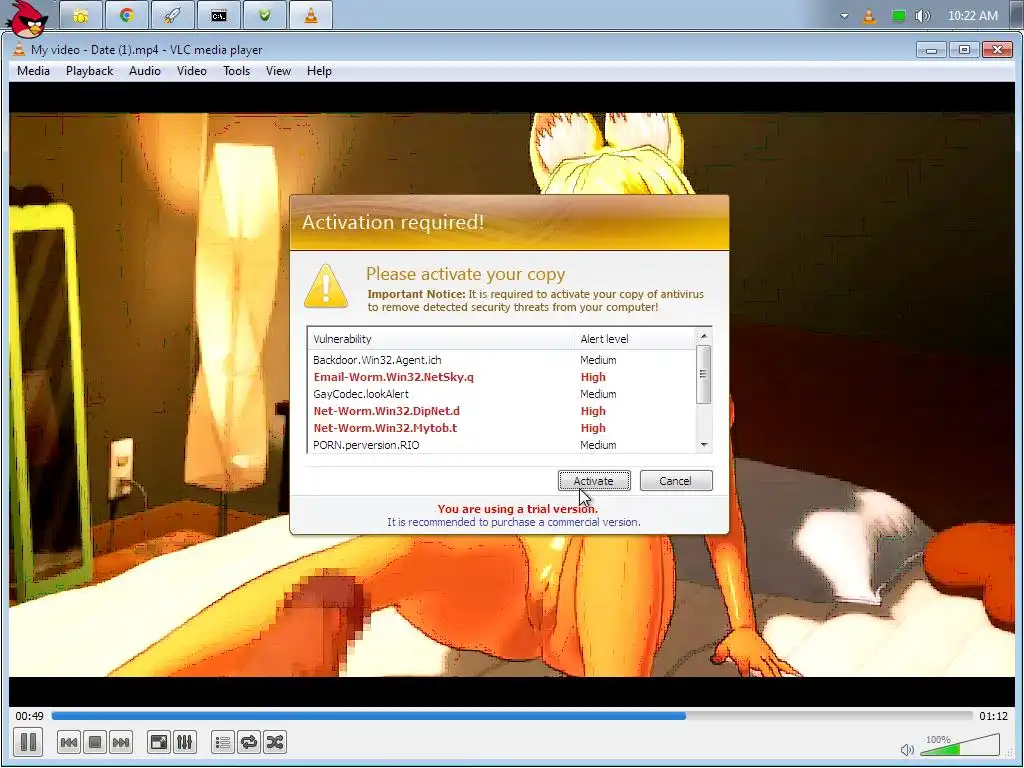This screenshot has height=768, width=1024.
Task: Adjust the VLC volume slider
Action: pos(959,745)
